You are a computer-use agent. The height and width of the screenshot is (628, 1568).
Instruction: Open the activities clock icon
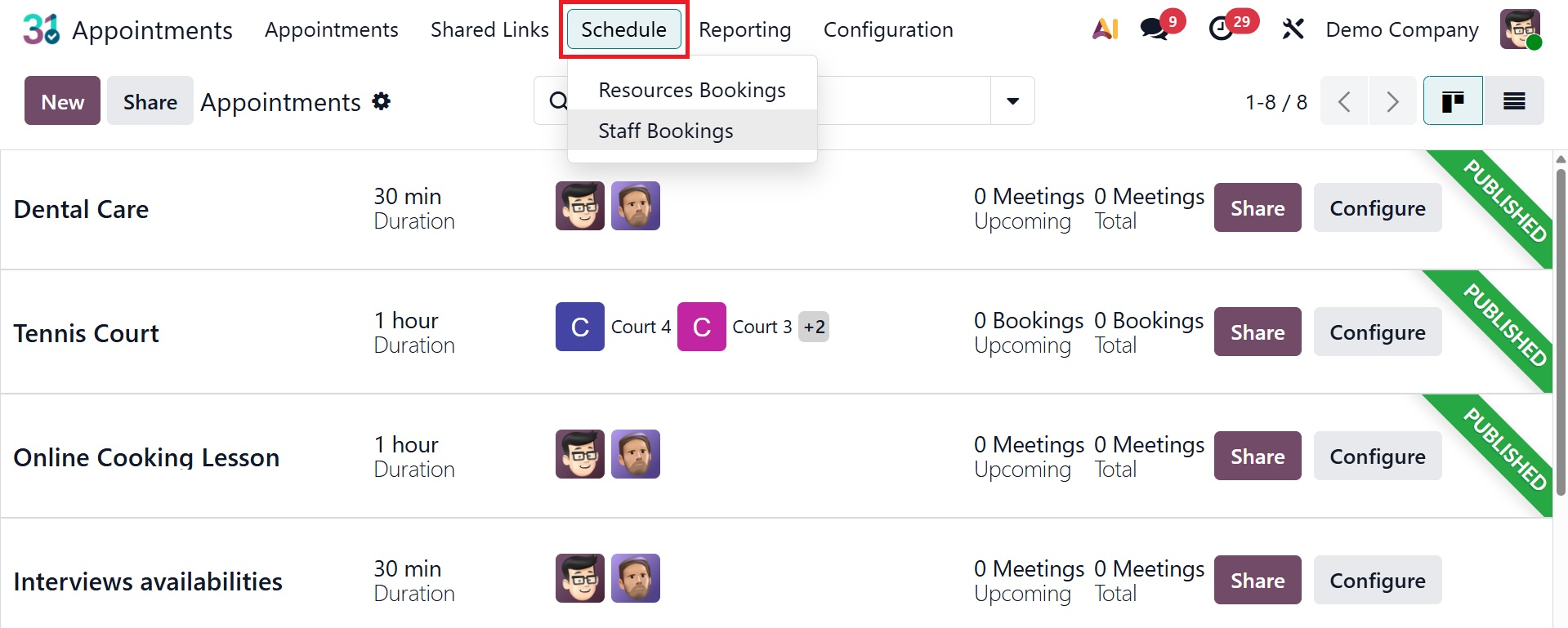tap(1222, 29)
